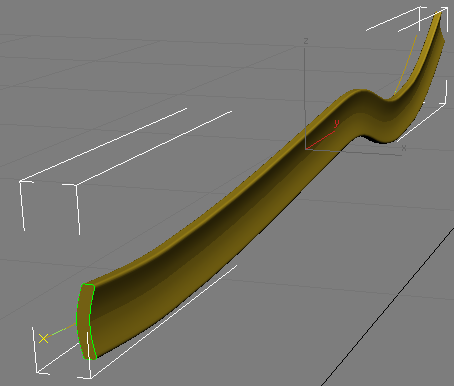Click the red y axis label

pyautogui.click(x=336, y=123)
